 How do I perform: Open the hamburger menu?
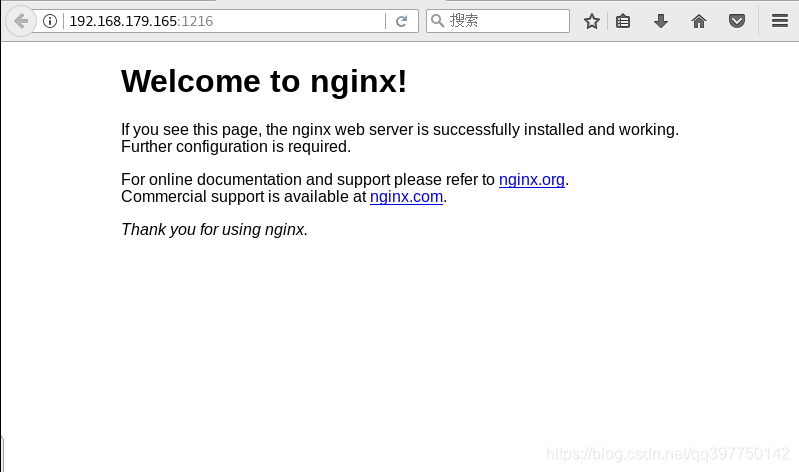tap(780, 21)
